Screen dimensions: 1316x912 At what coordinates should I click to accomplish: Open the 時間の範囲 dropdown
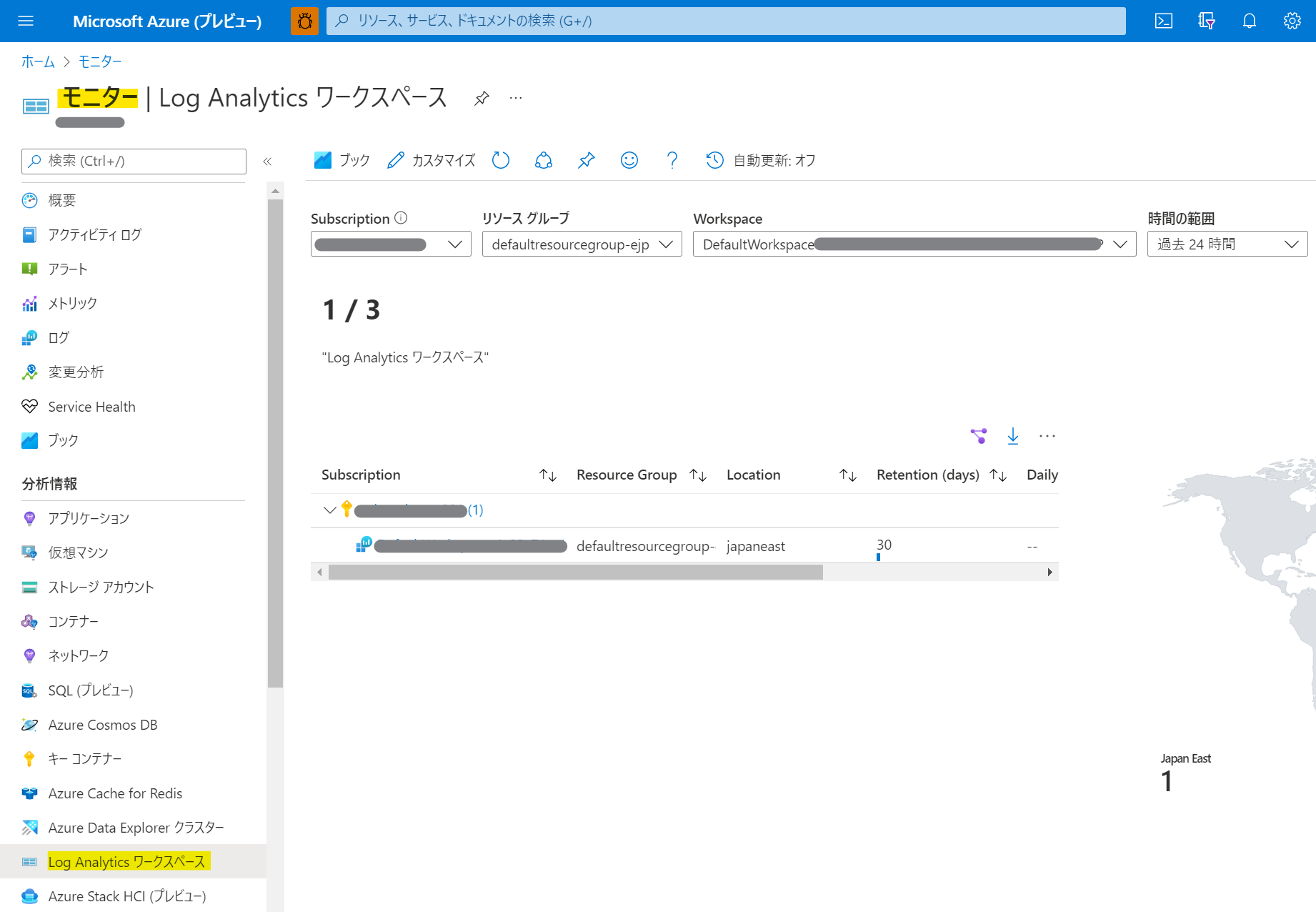click(1227, 244)
